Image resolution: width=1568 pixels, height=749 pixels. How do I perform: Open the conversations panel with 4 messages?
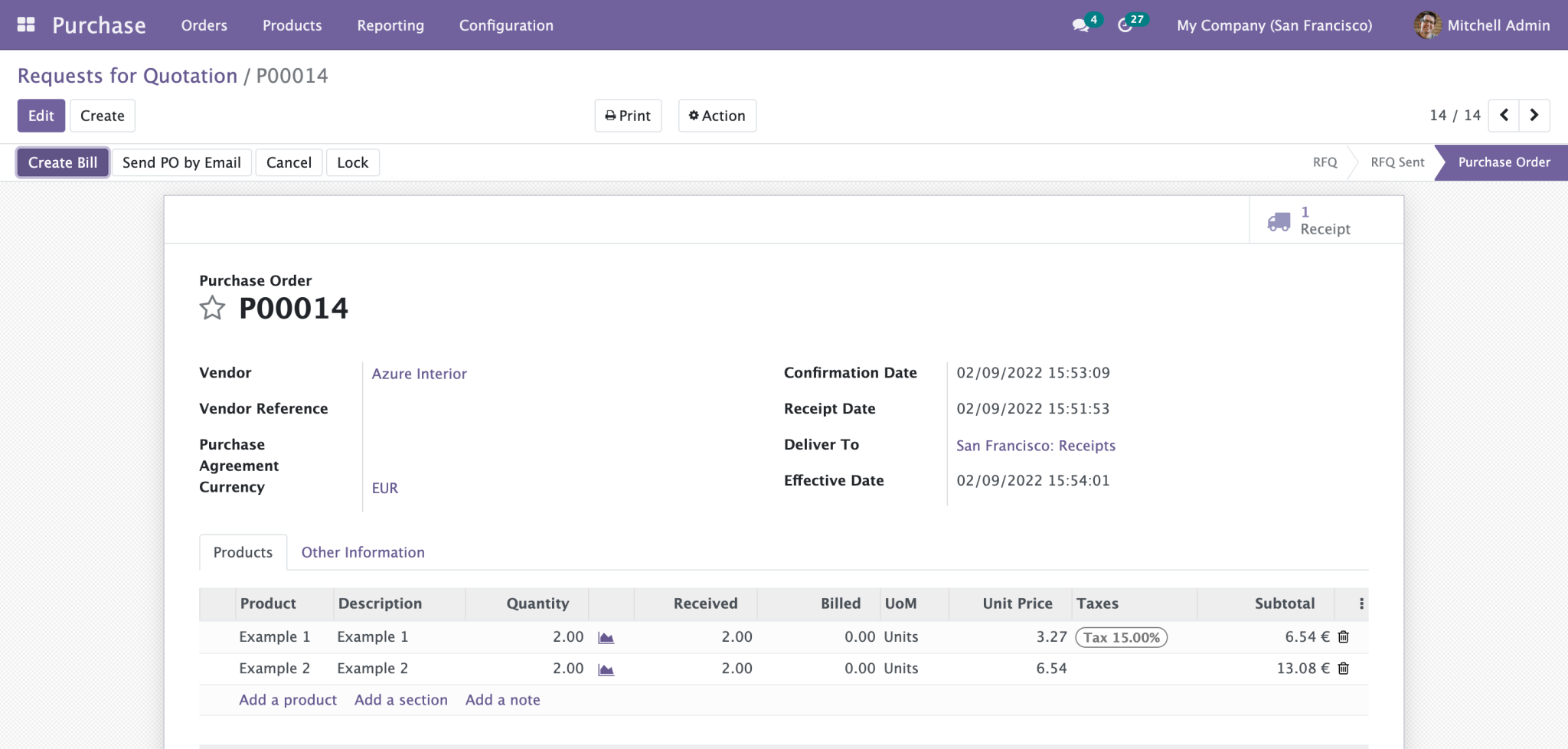[1080, 25]
